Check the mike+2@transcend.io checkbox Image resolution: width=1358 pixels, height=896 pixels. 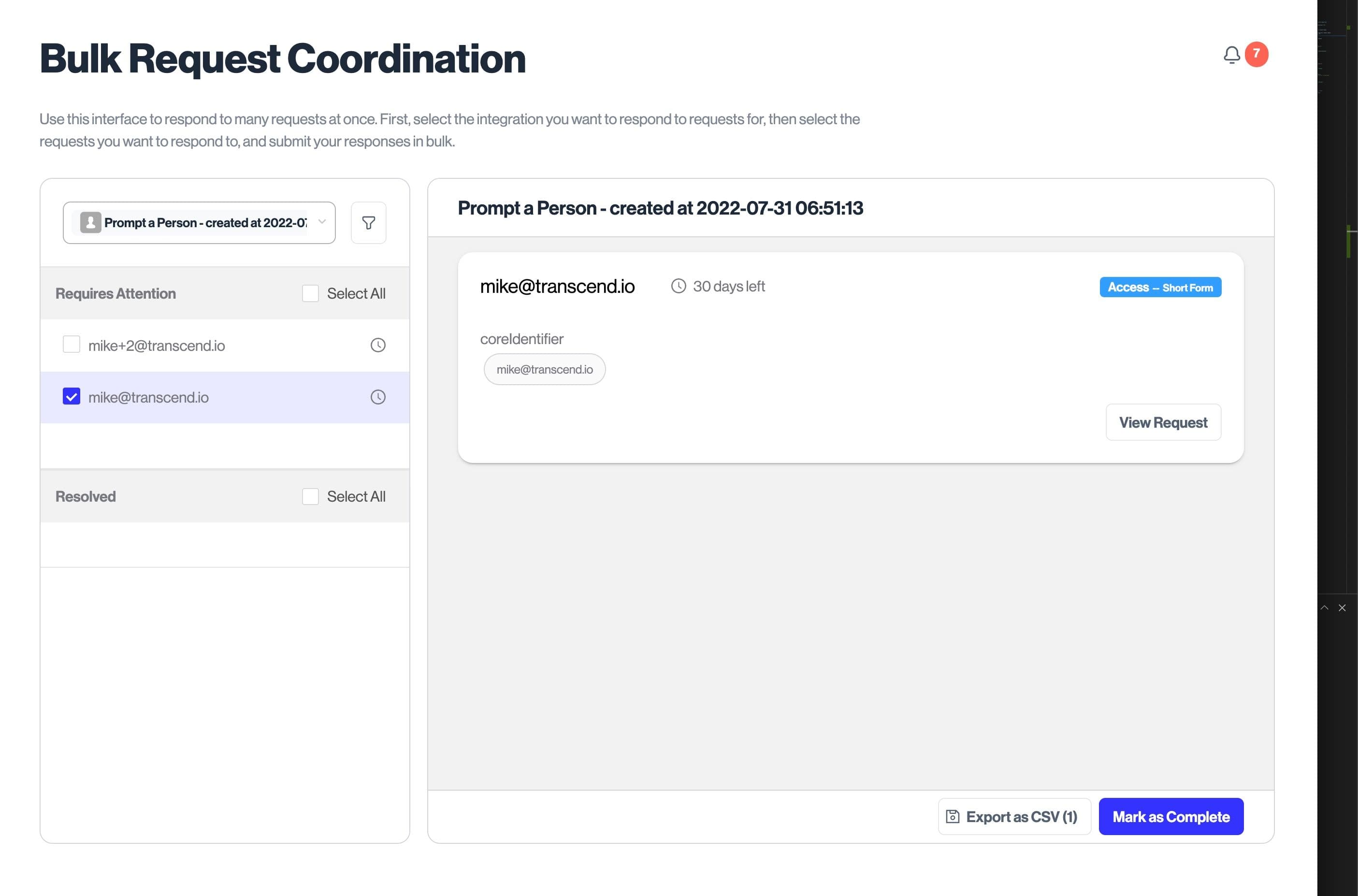click(x=72, y=345)
